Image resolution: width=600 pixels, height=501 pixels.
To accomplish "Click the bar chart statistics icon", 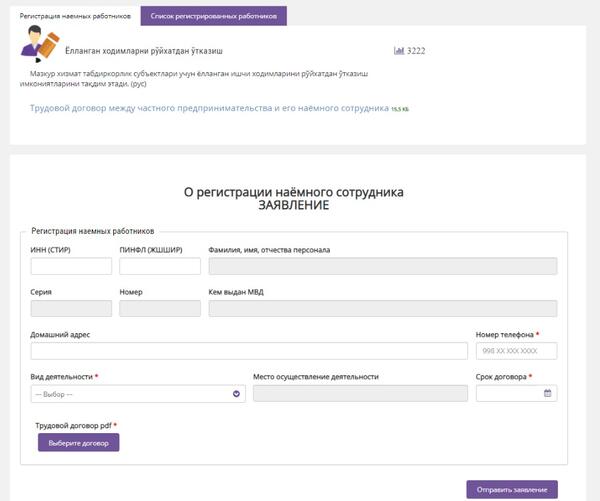I will coord(399,49).
